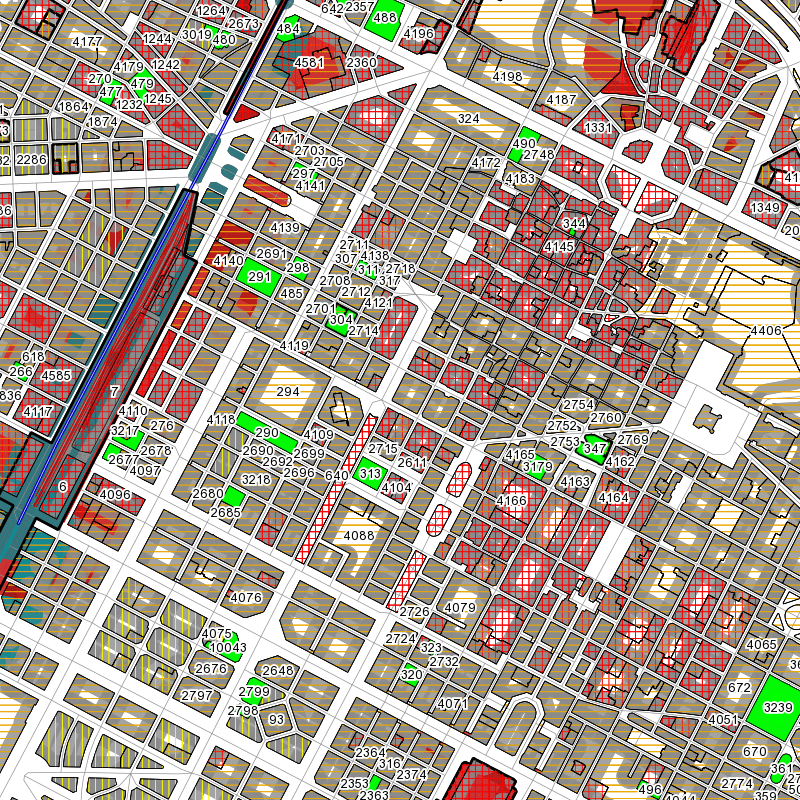Click parcel label 4163
800x800 pixels.
coord(574,482)
